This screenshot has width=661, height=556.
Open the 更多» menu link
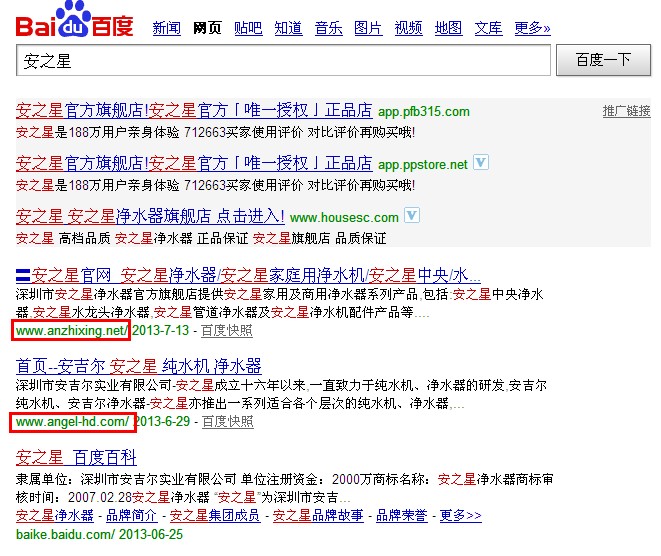click(532, 28)
